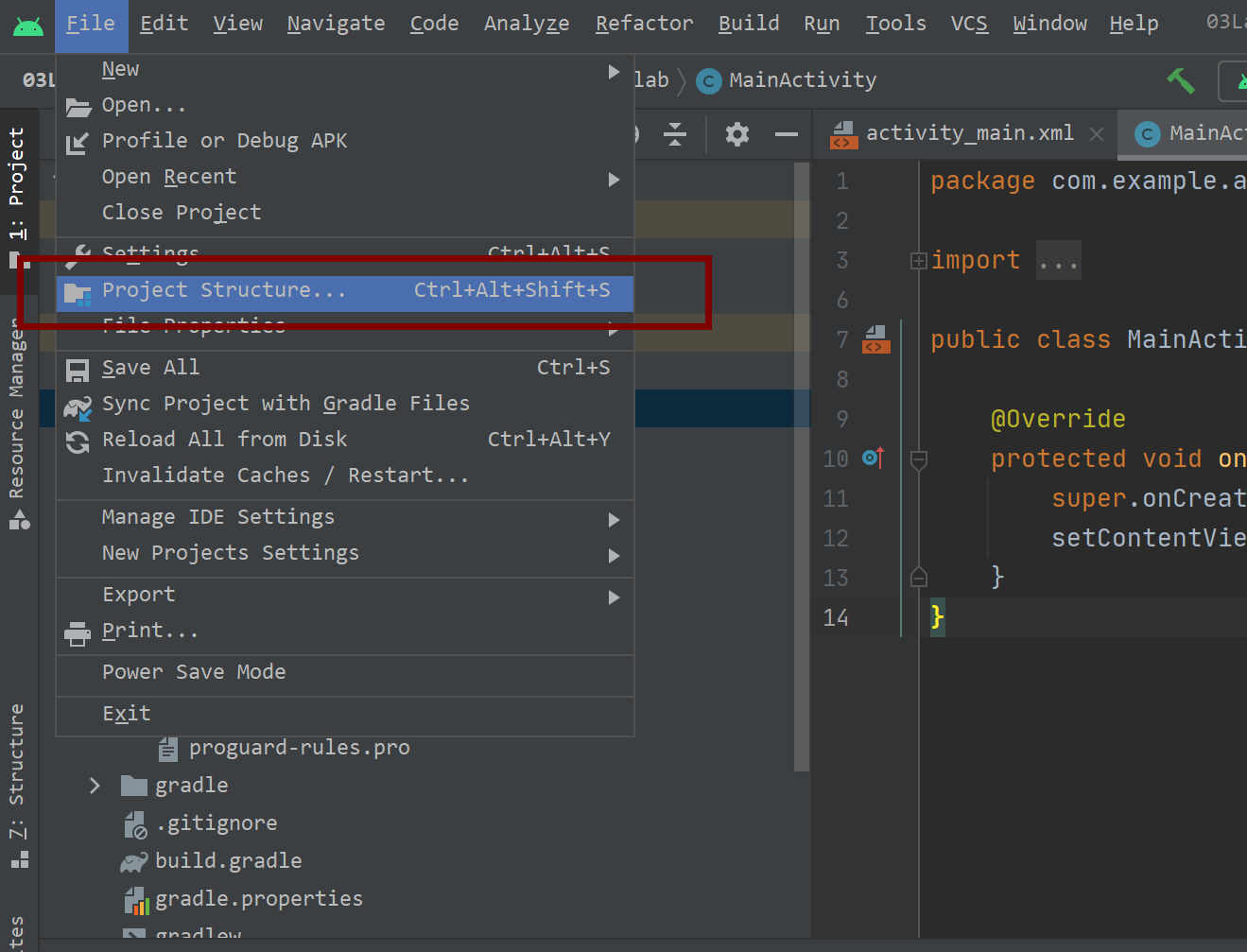This screenshot has height=952, width=1247.
Task: Click the project tree vertical scrollbar
Action: (x=802, y=468)
